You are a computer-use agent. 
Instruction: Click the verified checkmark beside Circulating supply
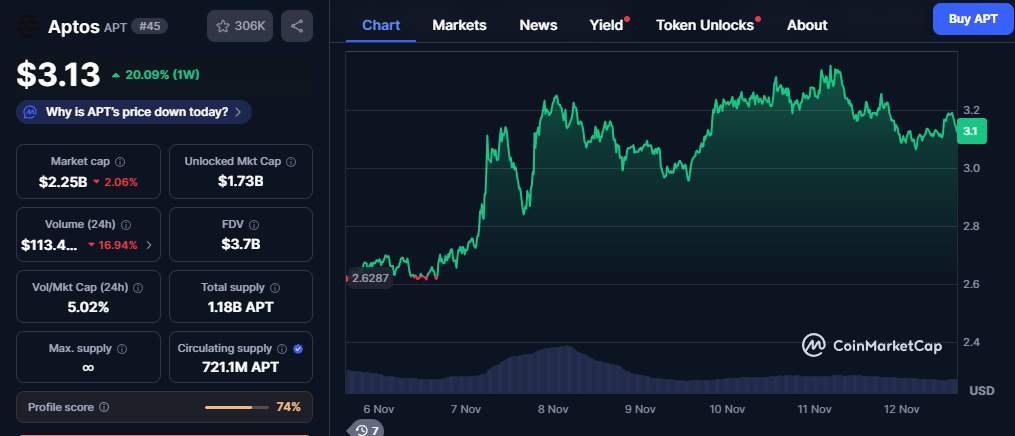pos(298,349)
